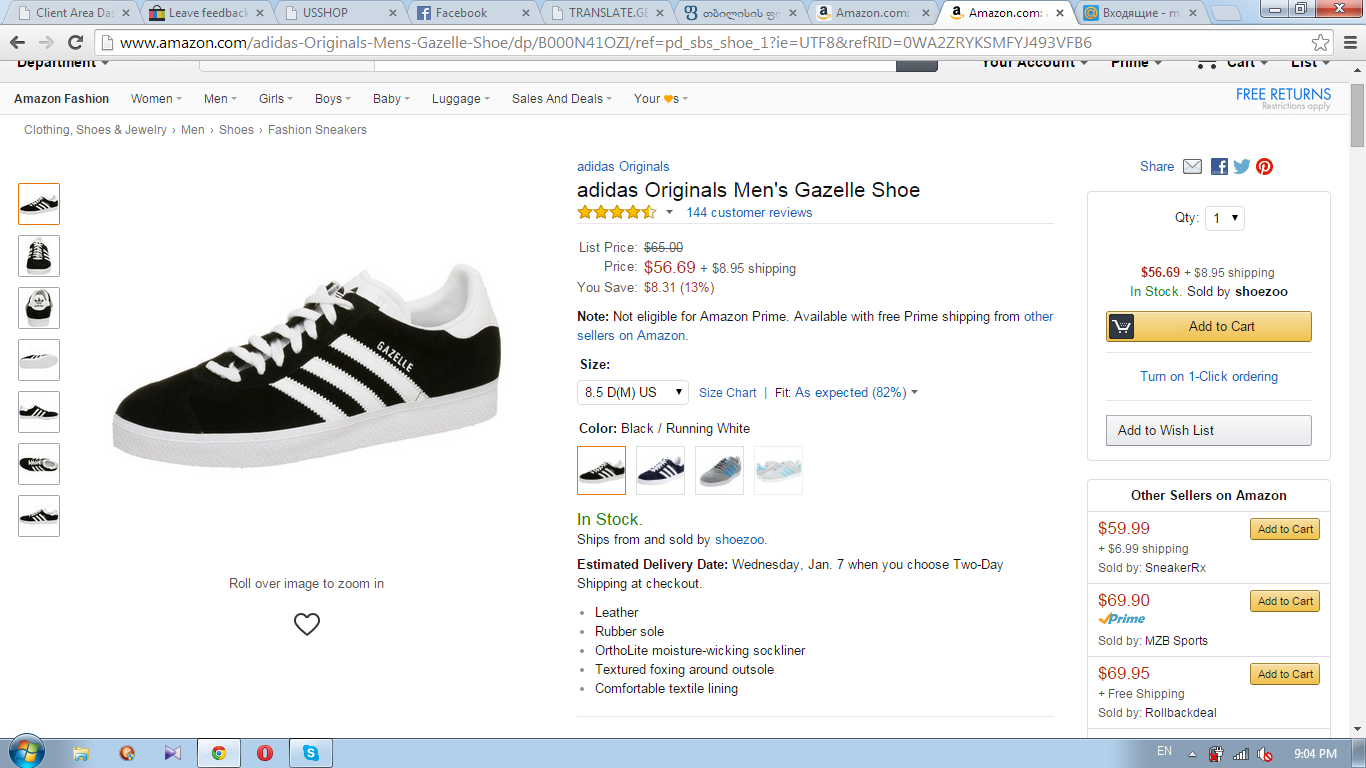Viewport: 1366px width, 768px height.
Task: Reload the page with refresh icon
Action: pos(75,43)
